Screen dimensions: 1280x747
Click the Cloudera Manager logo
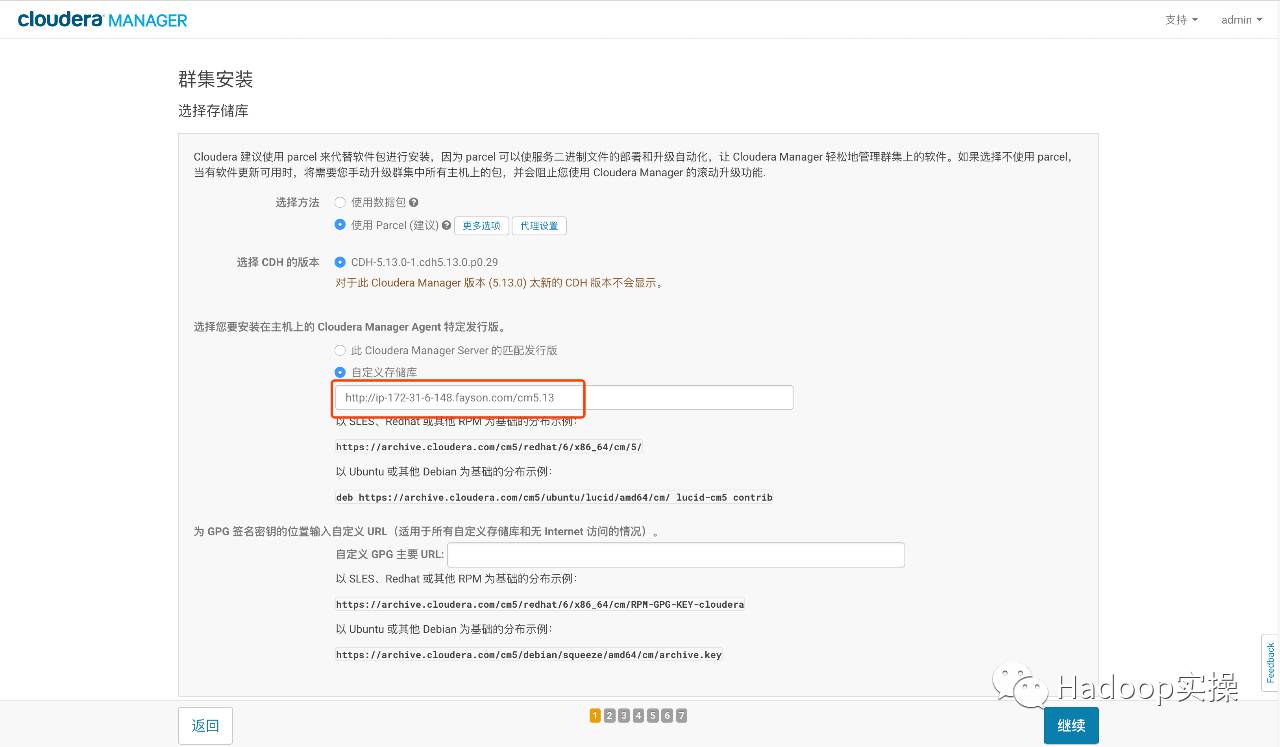102,20
